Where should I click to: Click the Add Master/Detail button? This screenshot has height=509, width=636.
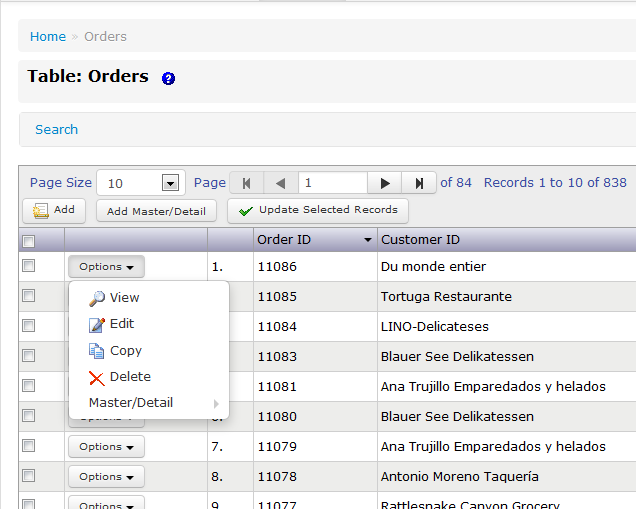click(x=156, y=211)
